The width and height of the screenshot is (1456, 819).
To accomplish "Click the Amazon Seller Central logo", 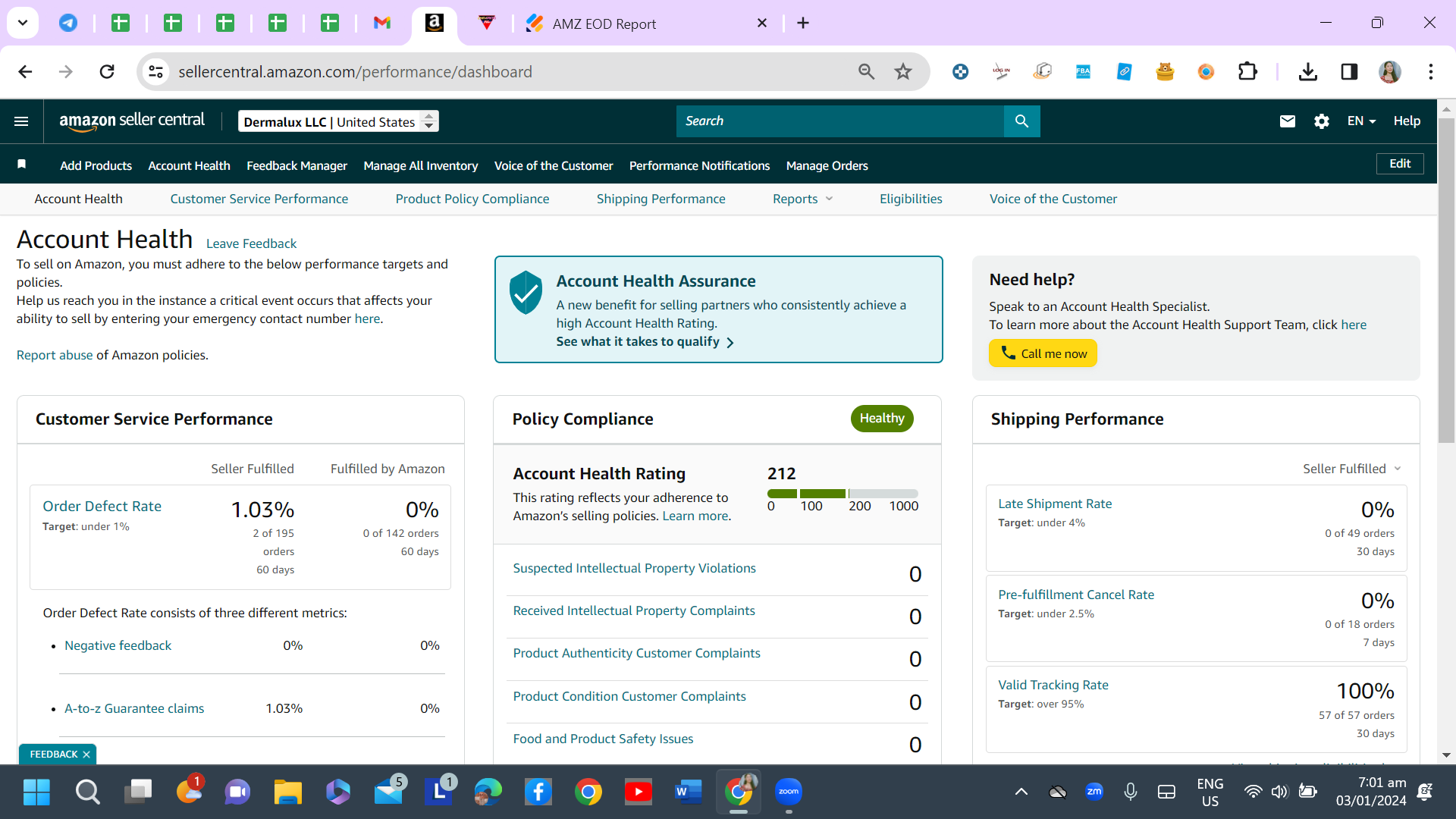I will [132, 121].
